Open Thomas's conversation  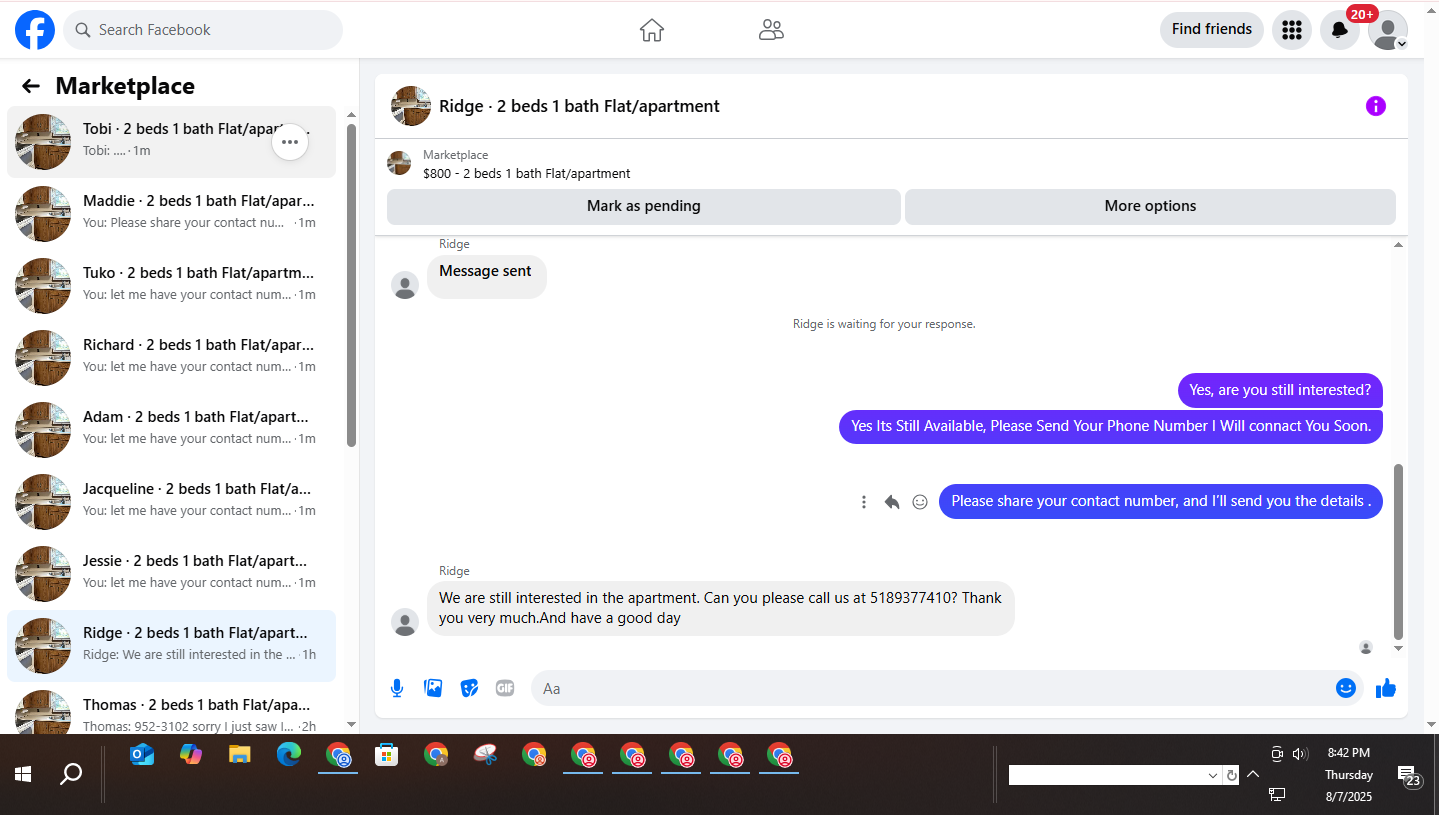171,708
